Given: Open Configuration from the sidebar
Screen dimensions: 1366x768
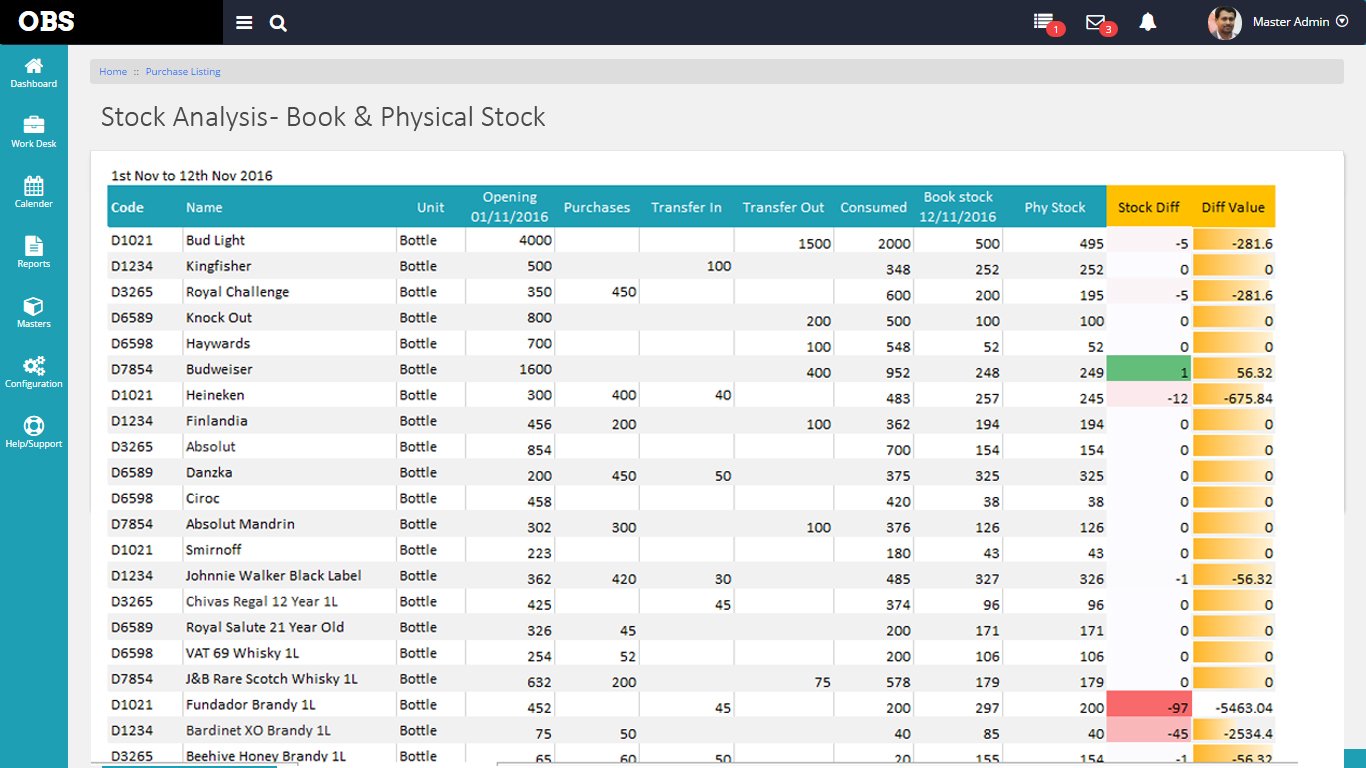Looking at the screenshot, I should click(34, 372).
